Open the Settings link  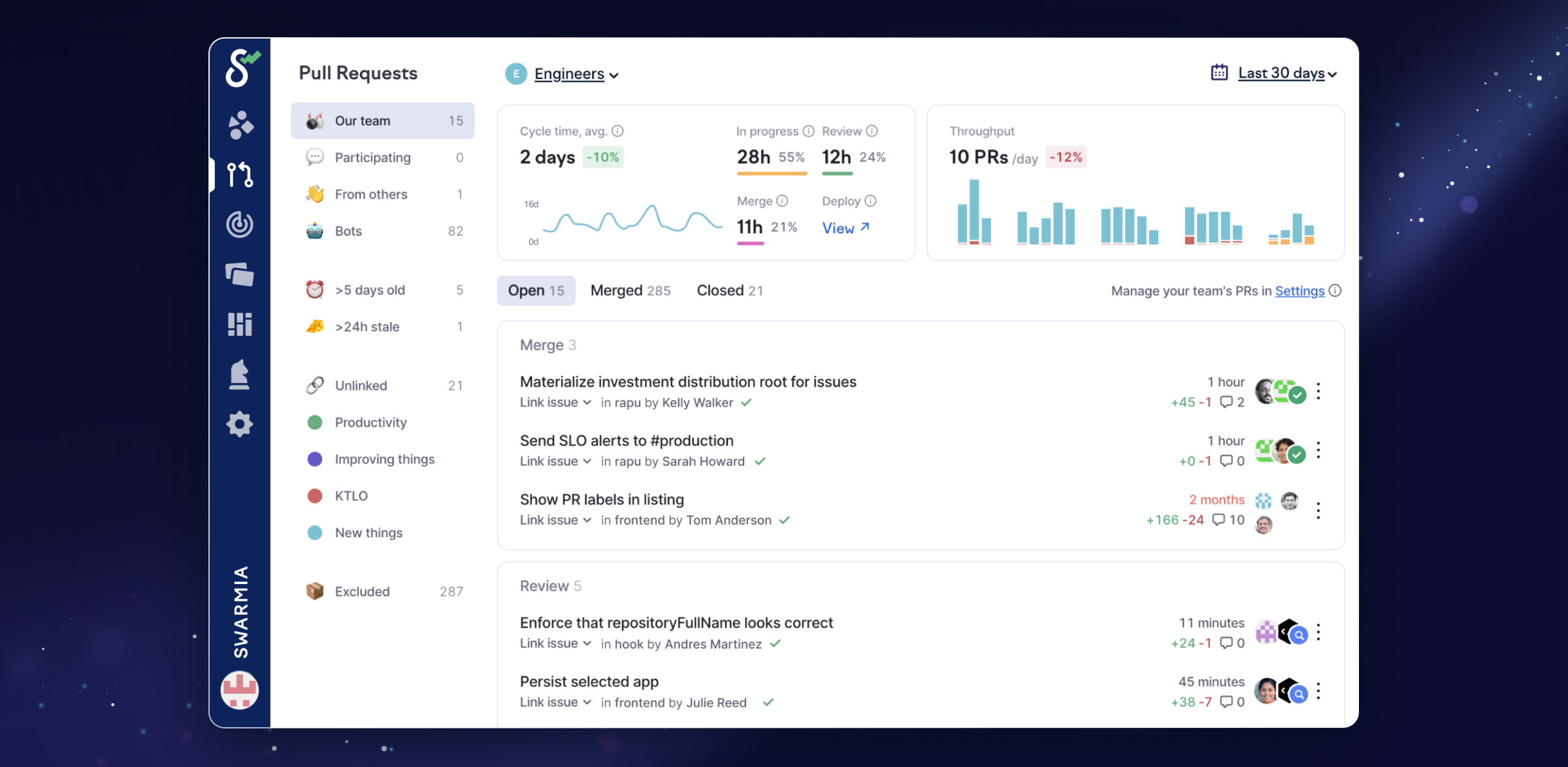pyautogui.click(x=1299, y=291)
